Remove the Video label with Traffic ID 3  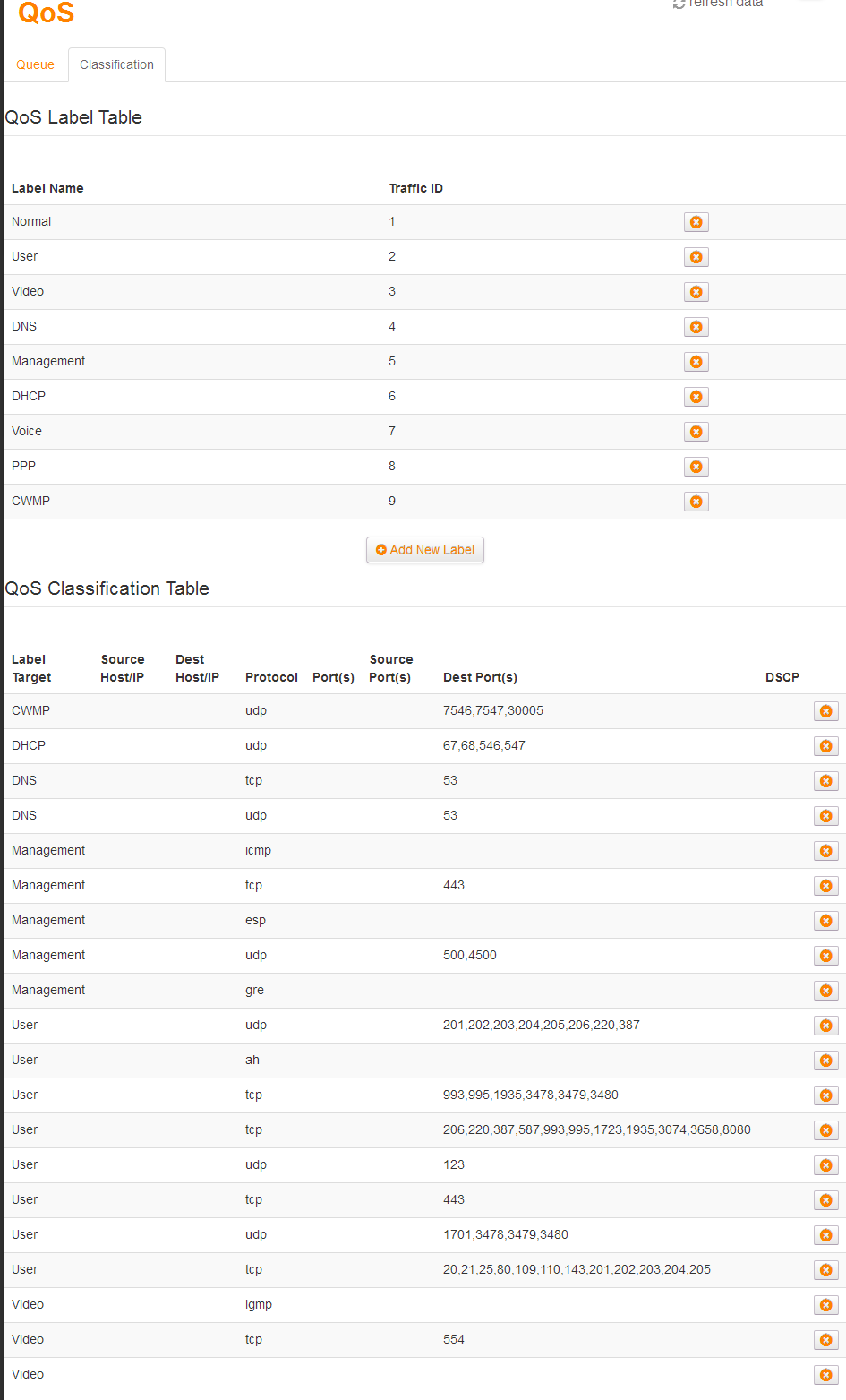click(x=696, y=292)
